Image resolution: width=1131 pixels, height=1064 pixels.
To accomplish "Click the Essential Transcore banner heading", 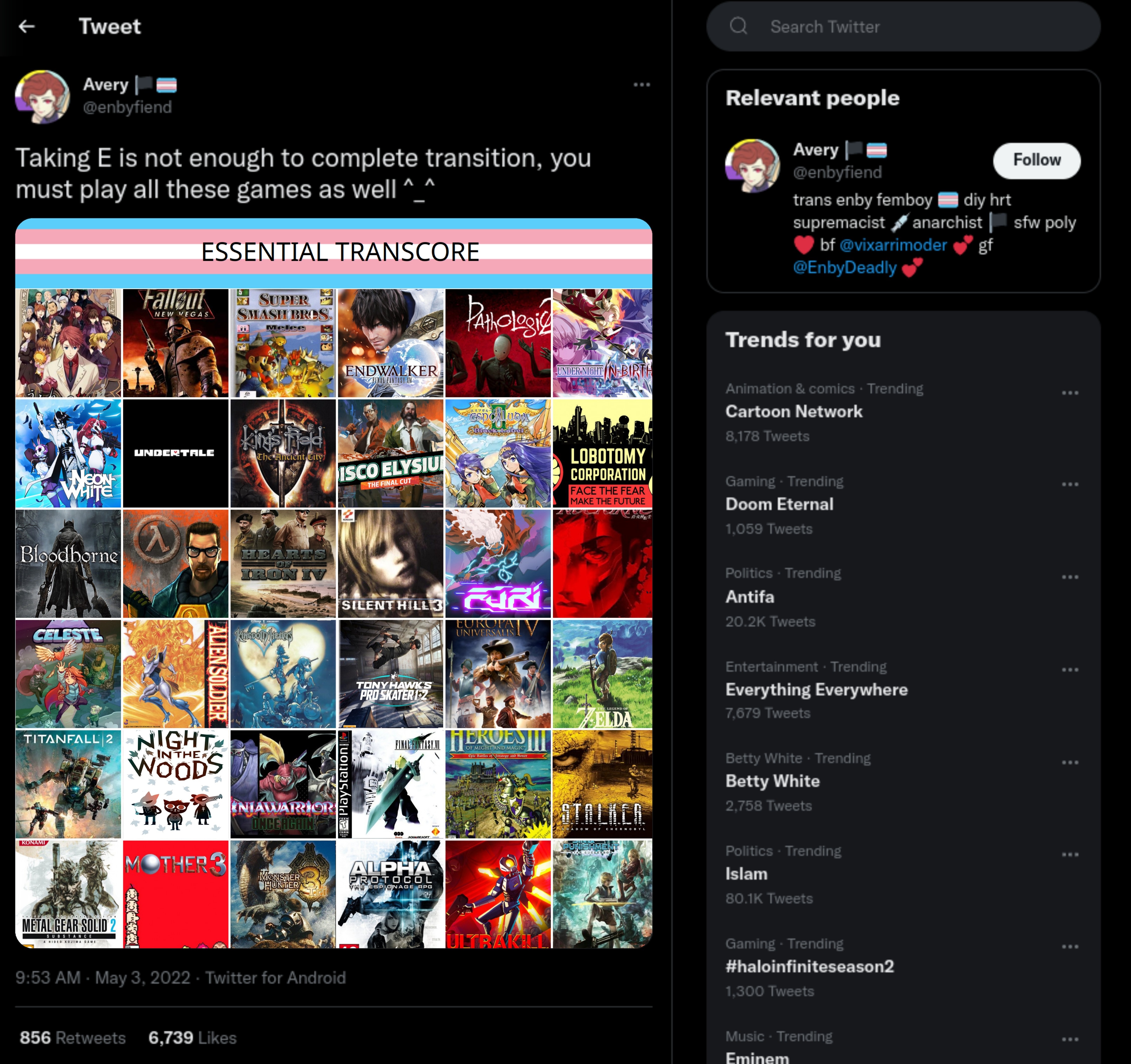I will pos(340,252).
